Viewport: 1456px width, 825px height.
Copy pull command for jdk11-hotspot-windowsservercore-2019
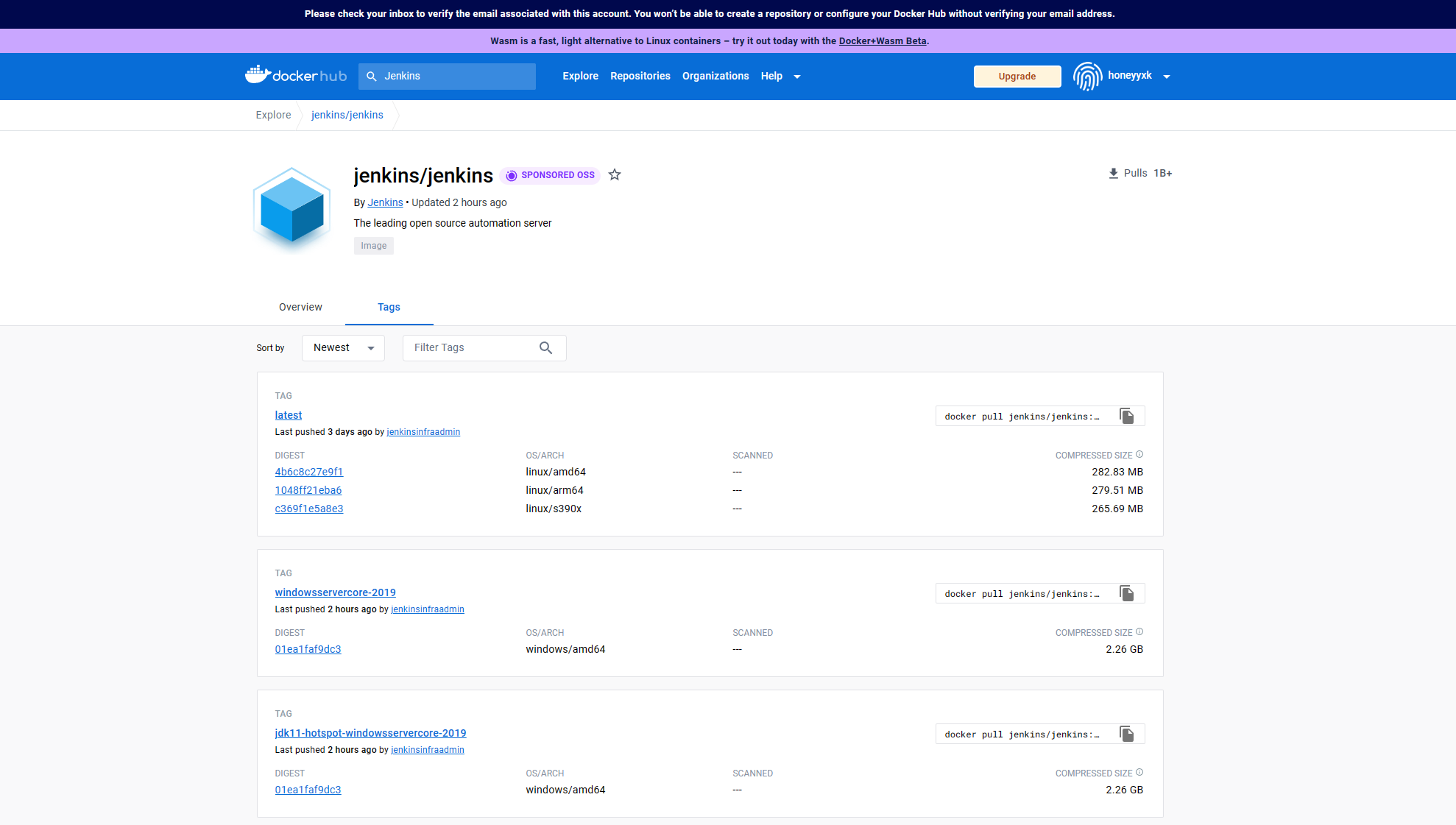1127,734
